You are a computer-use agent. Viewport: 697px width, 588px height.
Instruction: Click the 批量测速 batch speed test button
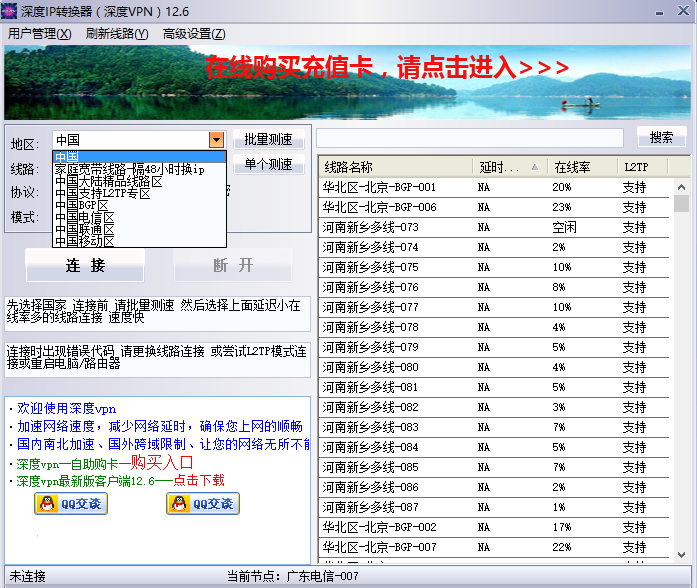(269, 140)
